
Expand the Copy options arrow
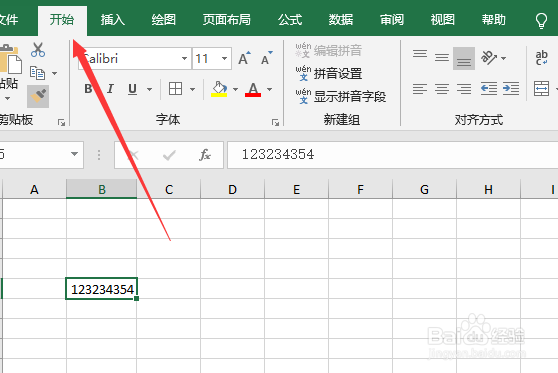(54, 73)
